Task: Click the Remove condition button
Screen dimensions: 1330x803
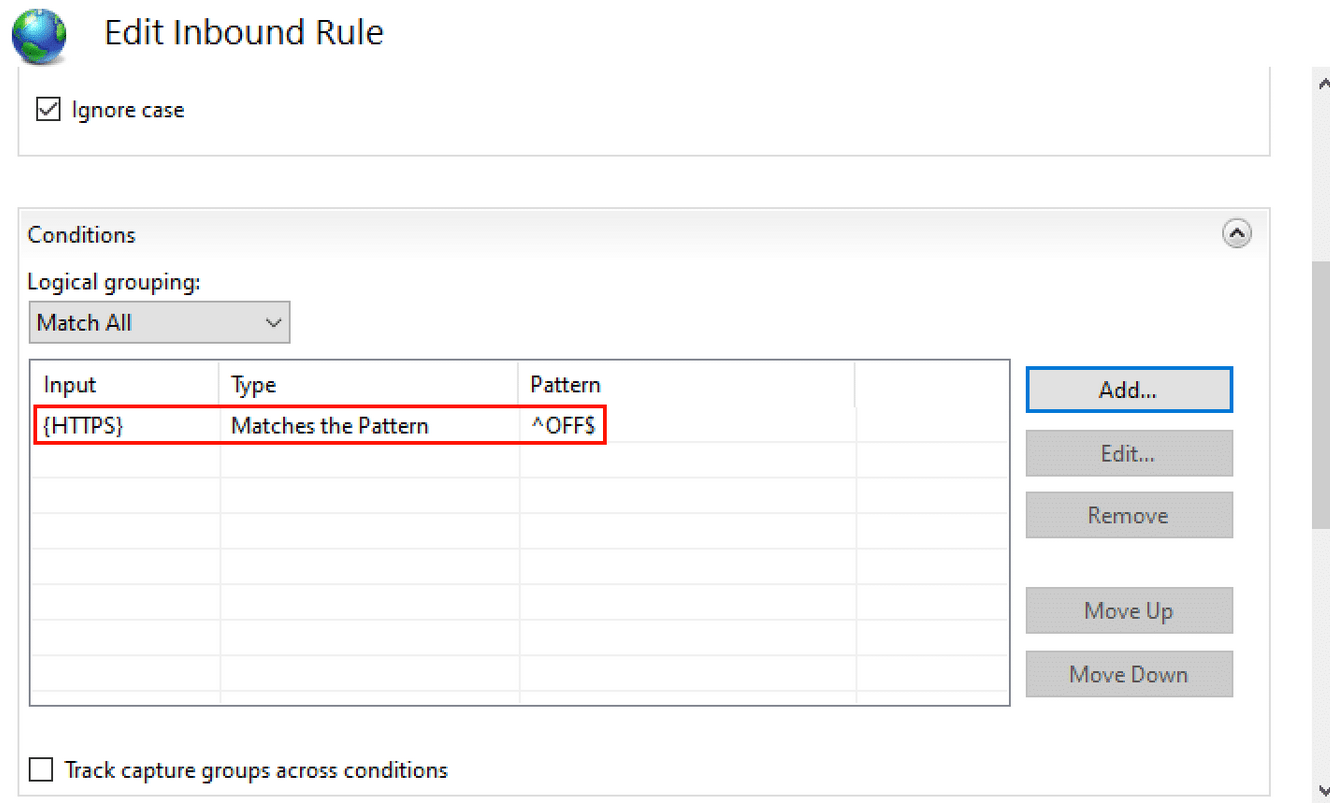Action: coord(1129,516)
